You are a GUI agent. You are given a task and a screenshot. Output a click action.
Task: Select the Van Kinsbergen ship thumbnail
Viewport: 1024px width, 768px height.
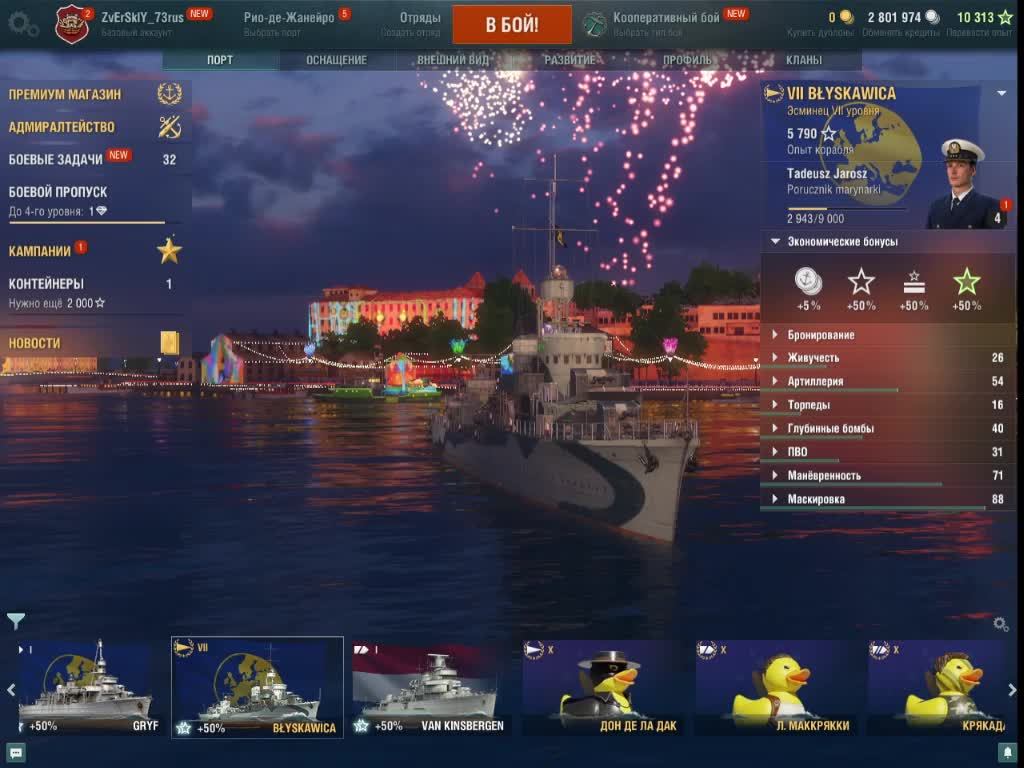pos(428,688)
